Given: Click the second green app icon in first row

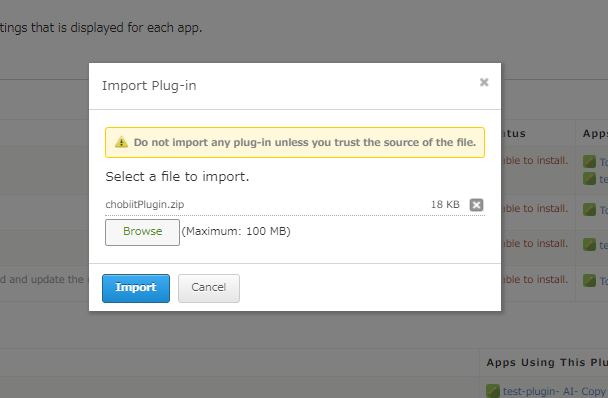Looking at the screenshot, I should pyautogui.click(x=589, y=179).
